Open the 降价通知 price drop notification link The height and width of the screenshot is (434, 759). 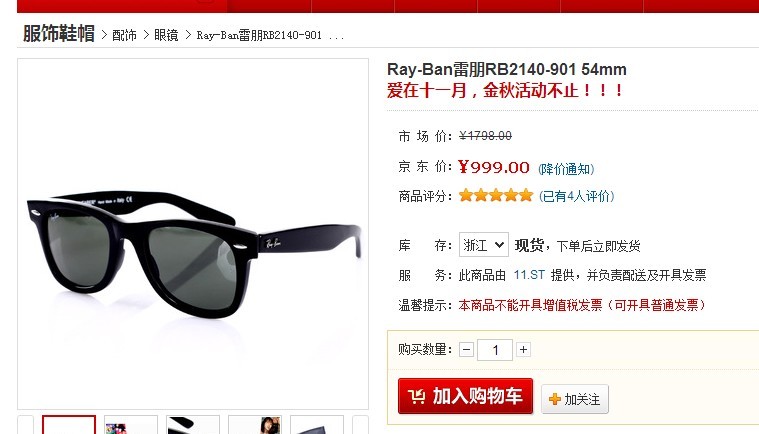pos(566,169)
